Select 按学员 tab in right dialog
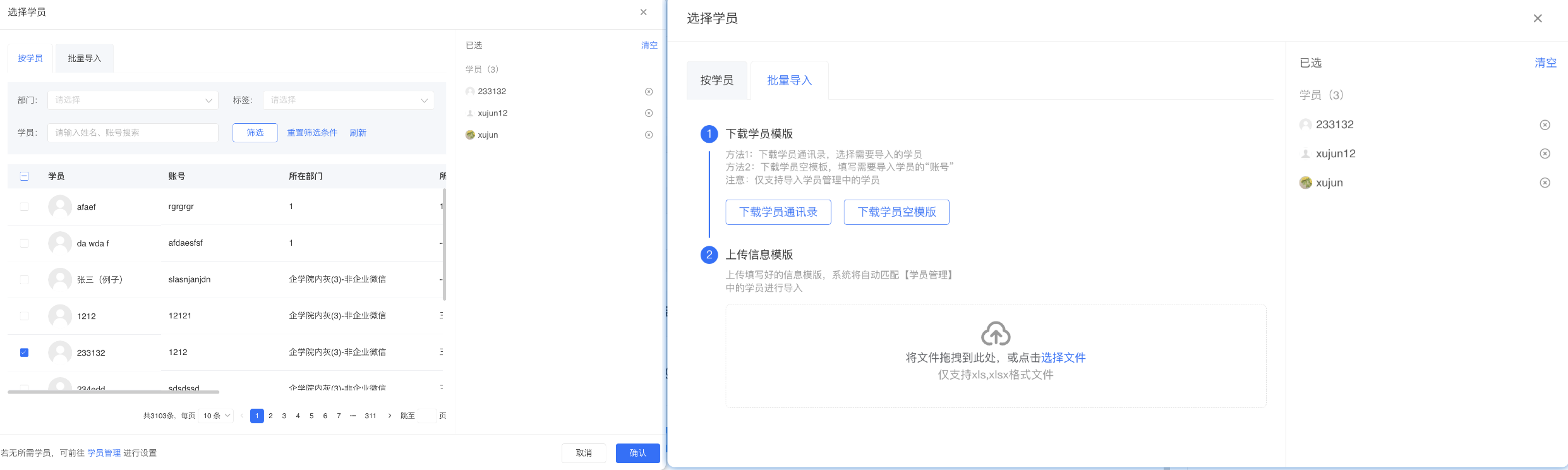1568x470 pixels. (x=717, y=80)
